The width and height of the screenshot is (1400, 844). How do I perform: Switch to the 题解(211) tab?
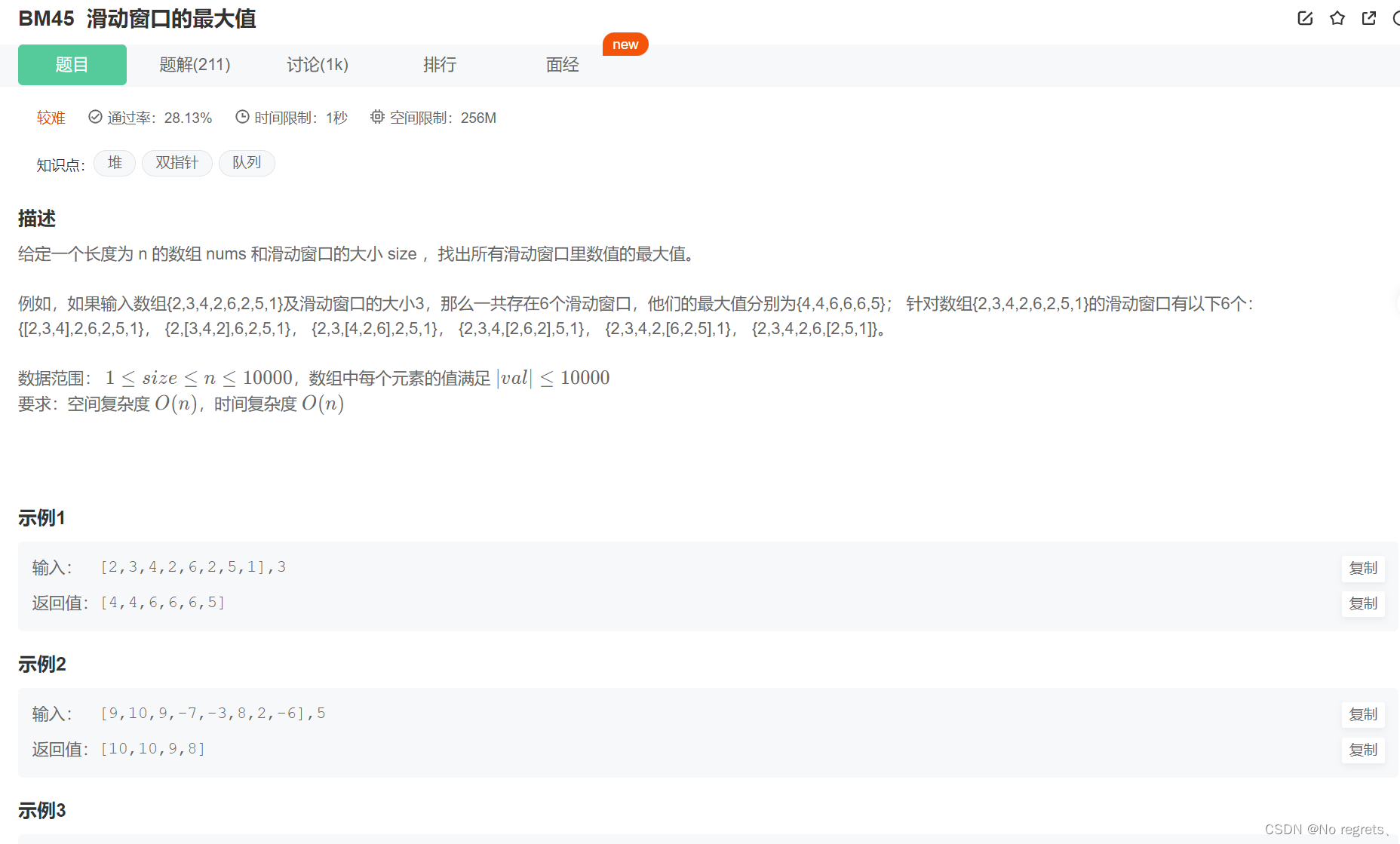[194, 65]
